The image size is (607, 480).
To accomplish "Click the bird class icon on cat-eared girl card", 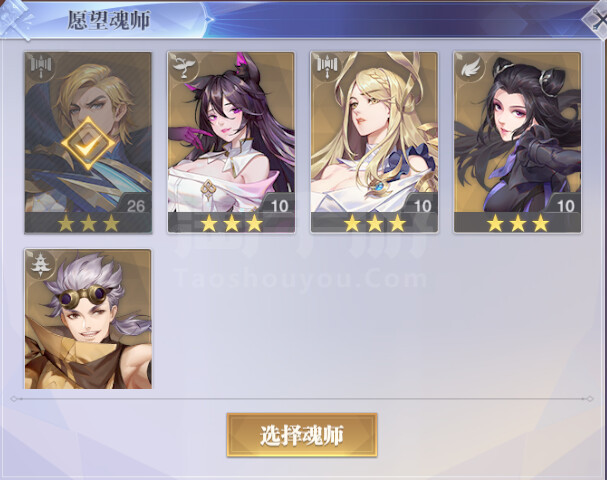I will tap(184, 66).
